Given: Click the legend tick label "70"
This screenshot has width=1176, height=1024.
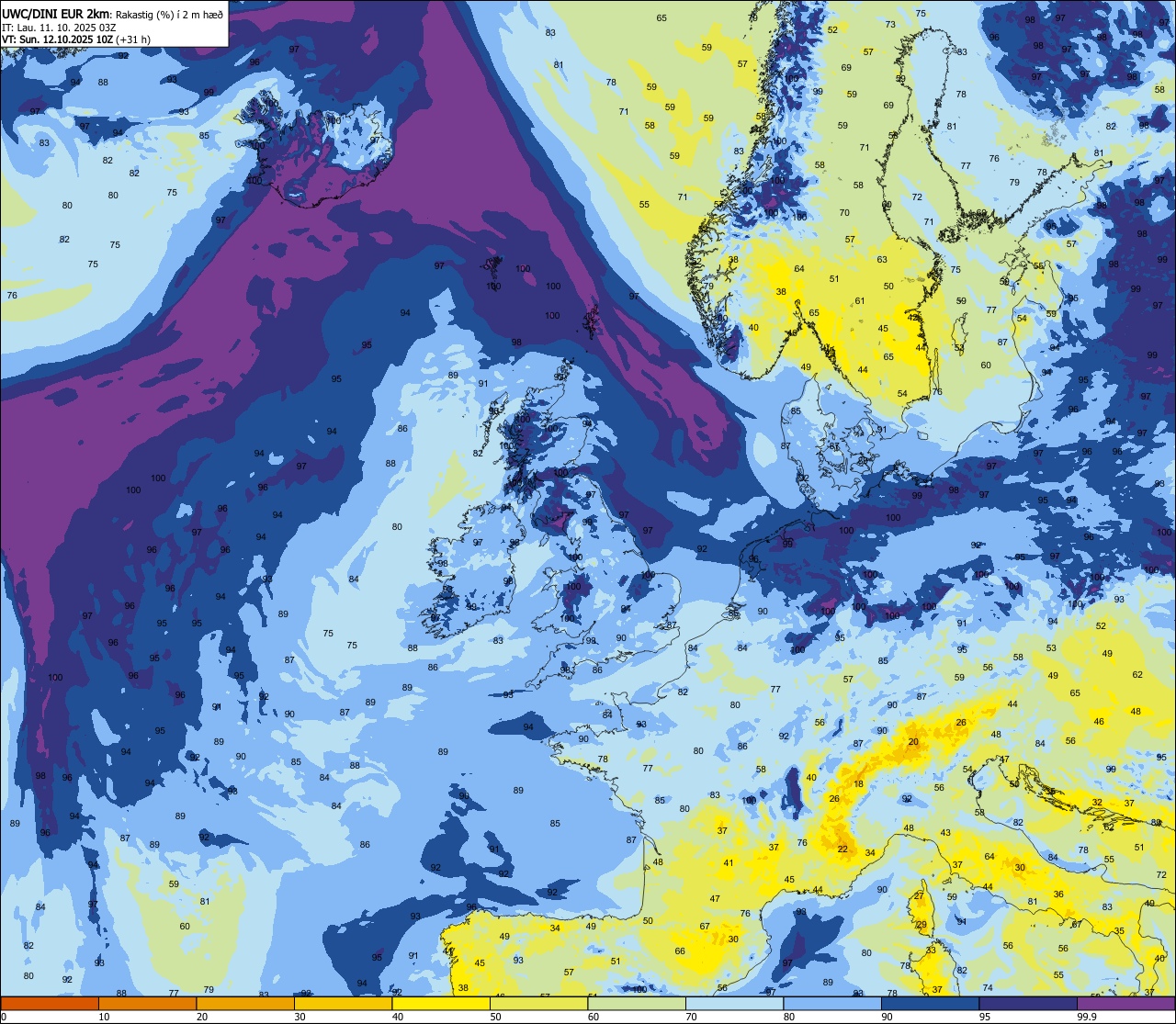Looking at the screenshot, I should [x=692, y=1017].
